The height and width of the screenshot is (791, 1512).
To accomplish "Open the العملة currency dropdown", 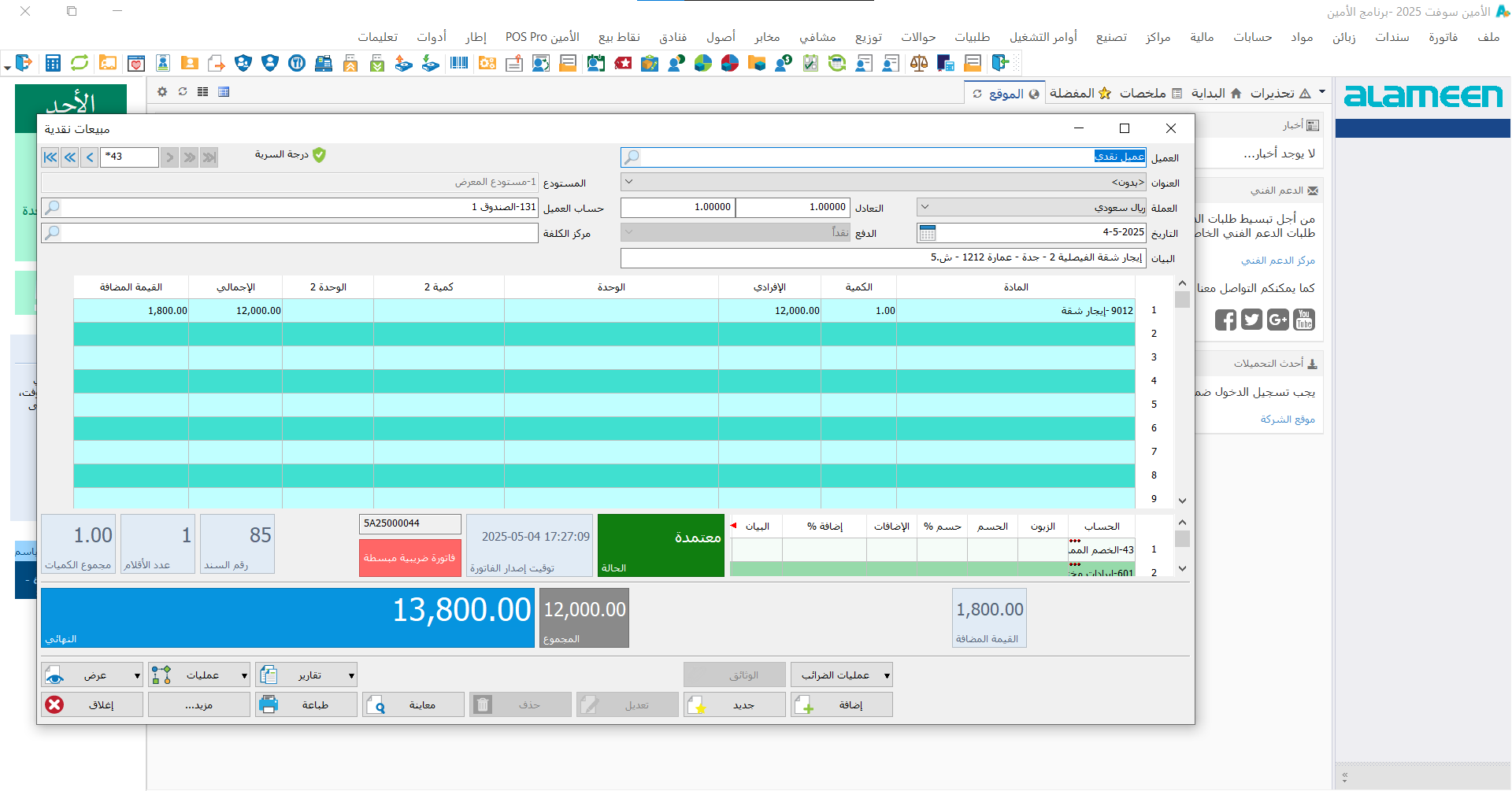I will (925, 208).
